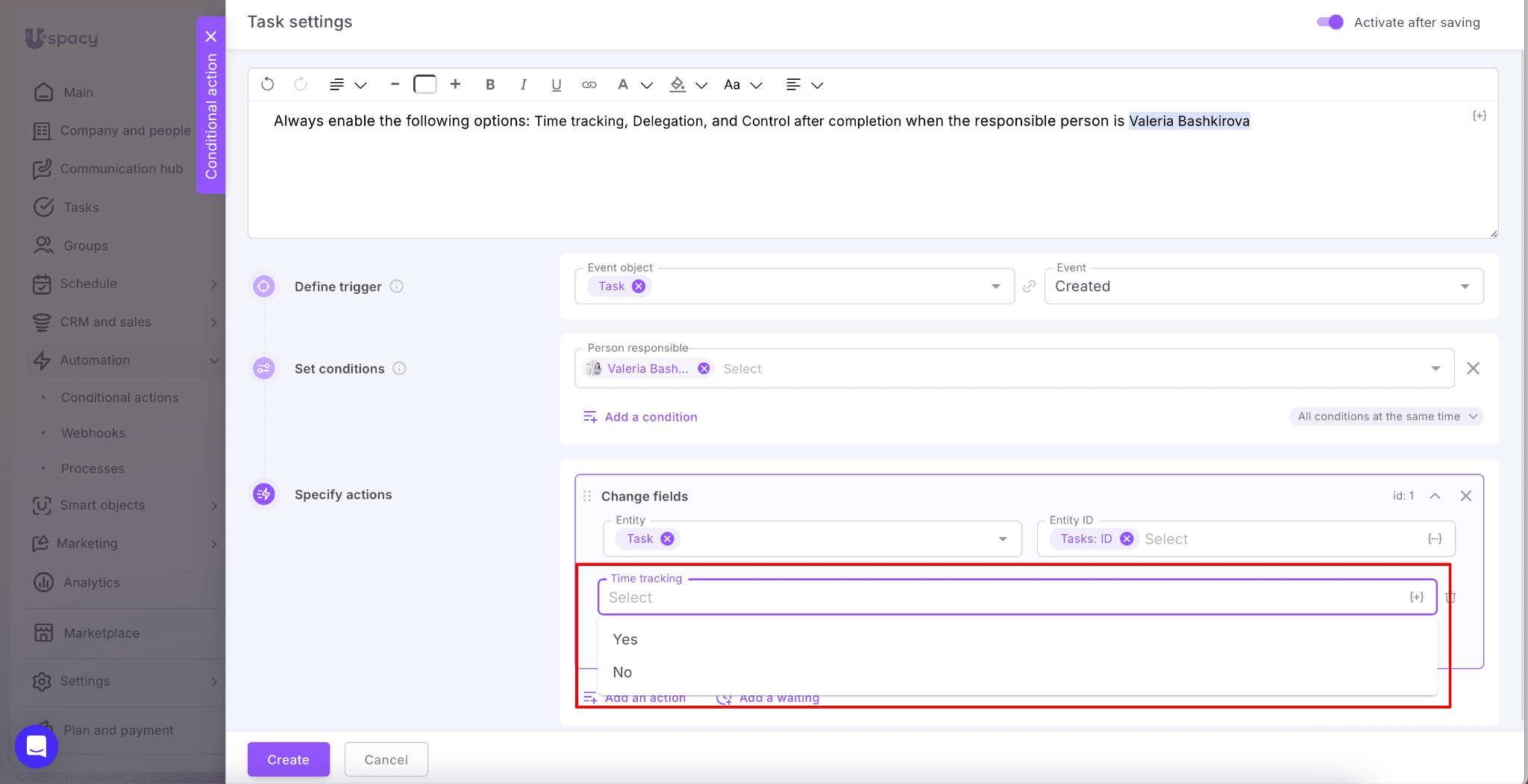Apply italic formatting in the editor toolbar
Image resolution: width=1528 pixels, height=784 pixels.
coord(523,85)
